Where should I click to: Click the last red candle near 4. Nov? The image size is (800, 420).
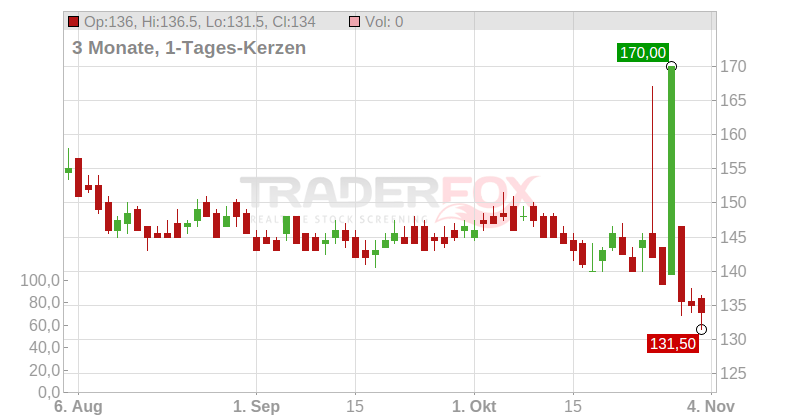click(701, 305)
